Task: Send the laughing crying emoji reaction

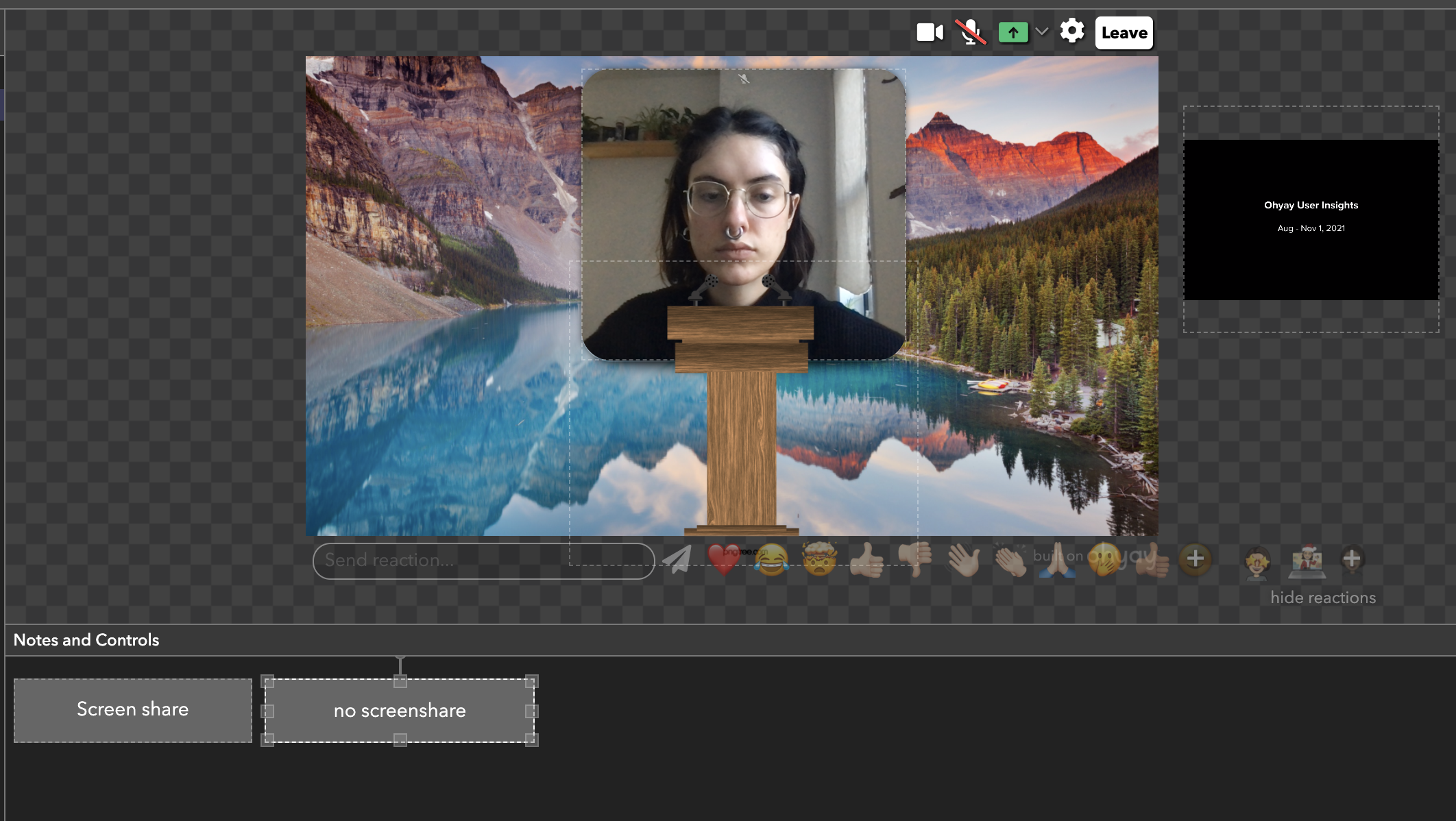Action: 771,560
